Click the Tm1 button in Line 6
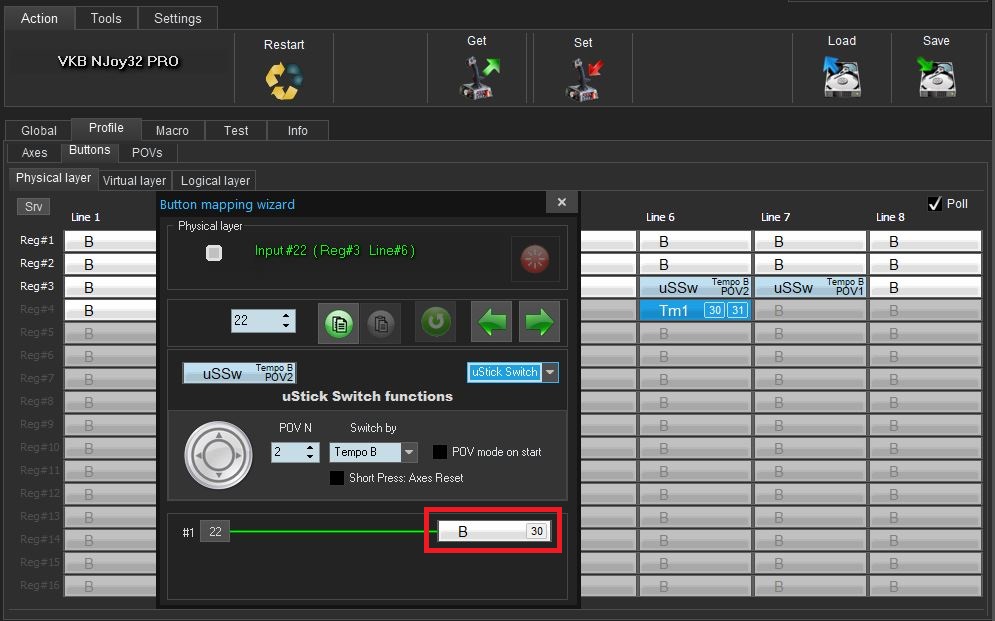This screenshot has height=621, width=995. tap(674, 311)
